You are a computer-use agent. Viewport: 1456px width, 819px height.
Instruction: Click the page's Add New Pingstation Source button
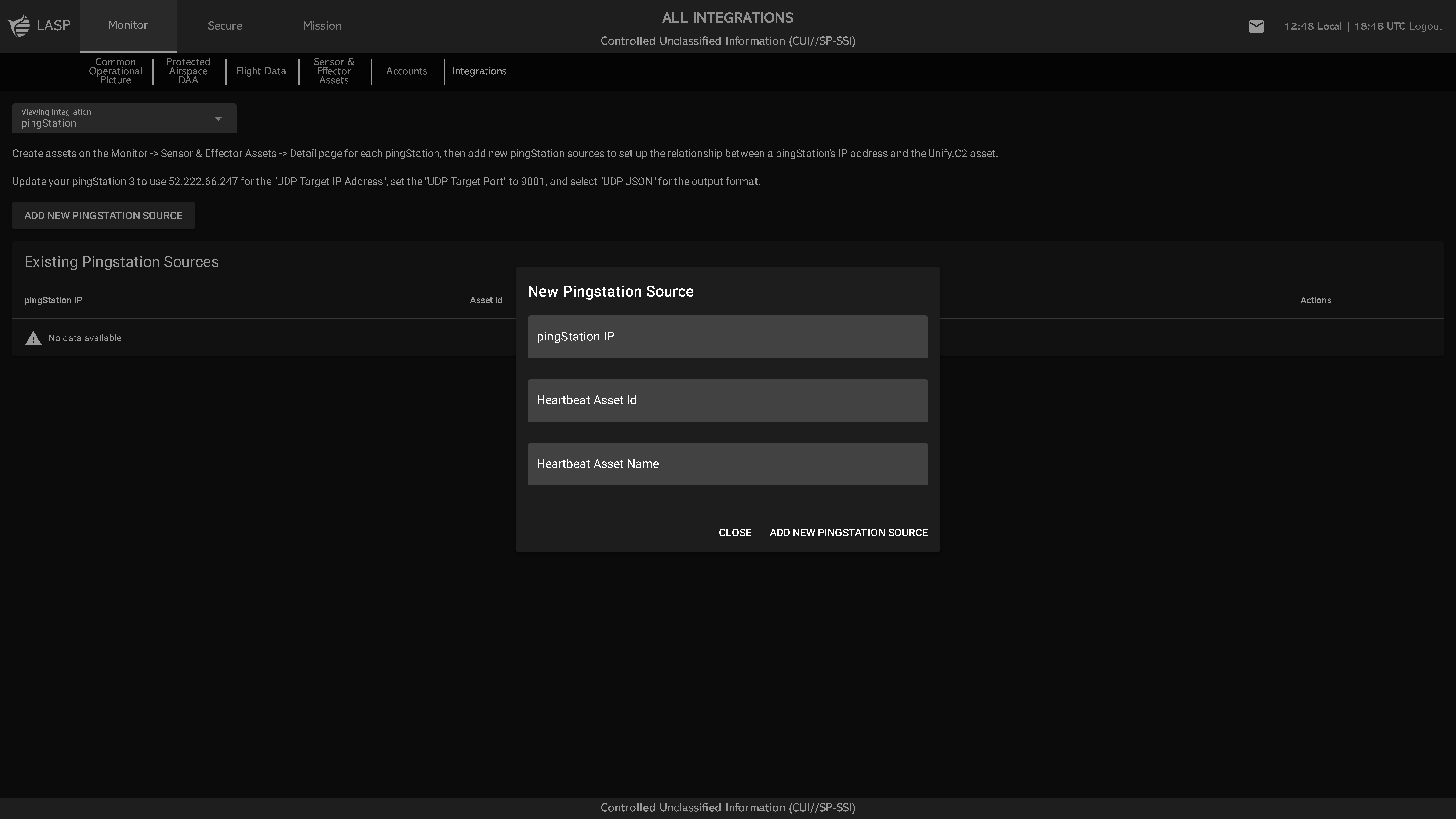104,215
